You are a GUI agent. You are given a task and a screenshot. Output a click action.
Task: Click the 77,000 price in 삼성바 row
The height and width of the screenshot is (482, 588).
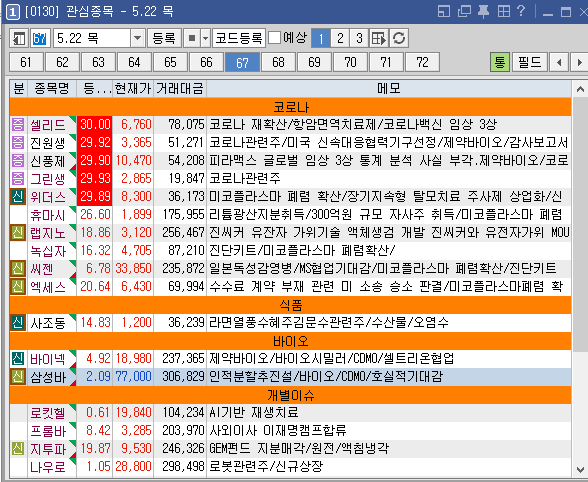coord(134,376)
